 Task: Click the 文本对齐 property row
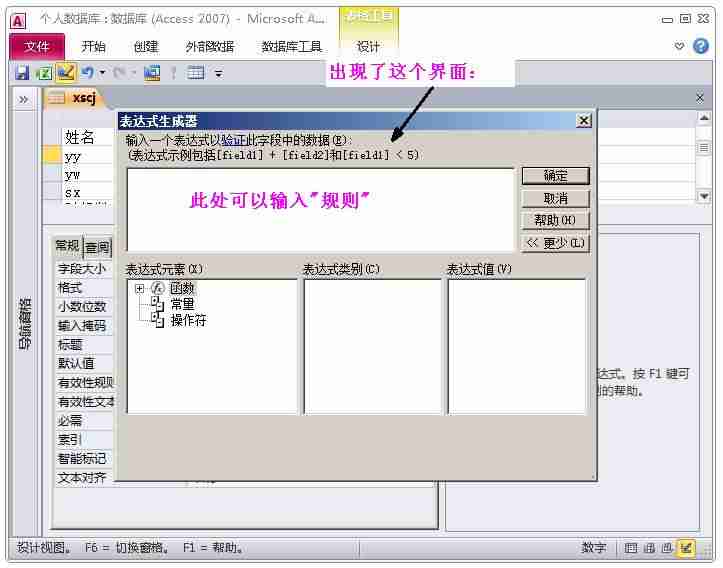[84, 478]
